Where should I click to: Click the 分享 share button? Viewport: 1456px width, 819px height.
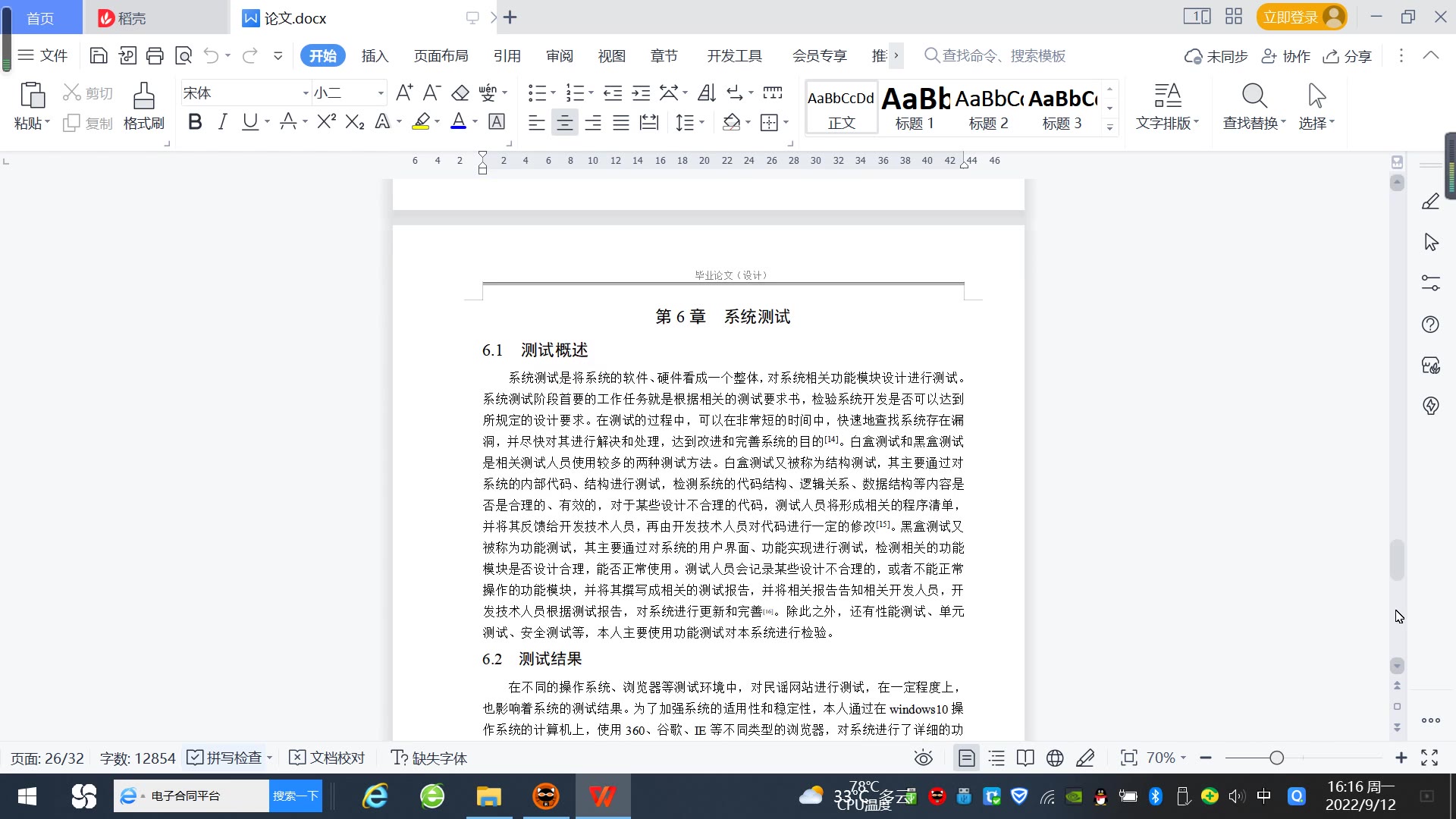pyautogui.click(x=1348, y=56)
